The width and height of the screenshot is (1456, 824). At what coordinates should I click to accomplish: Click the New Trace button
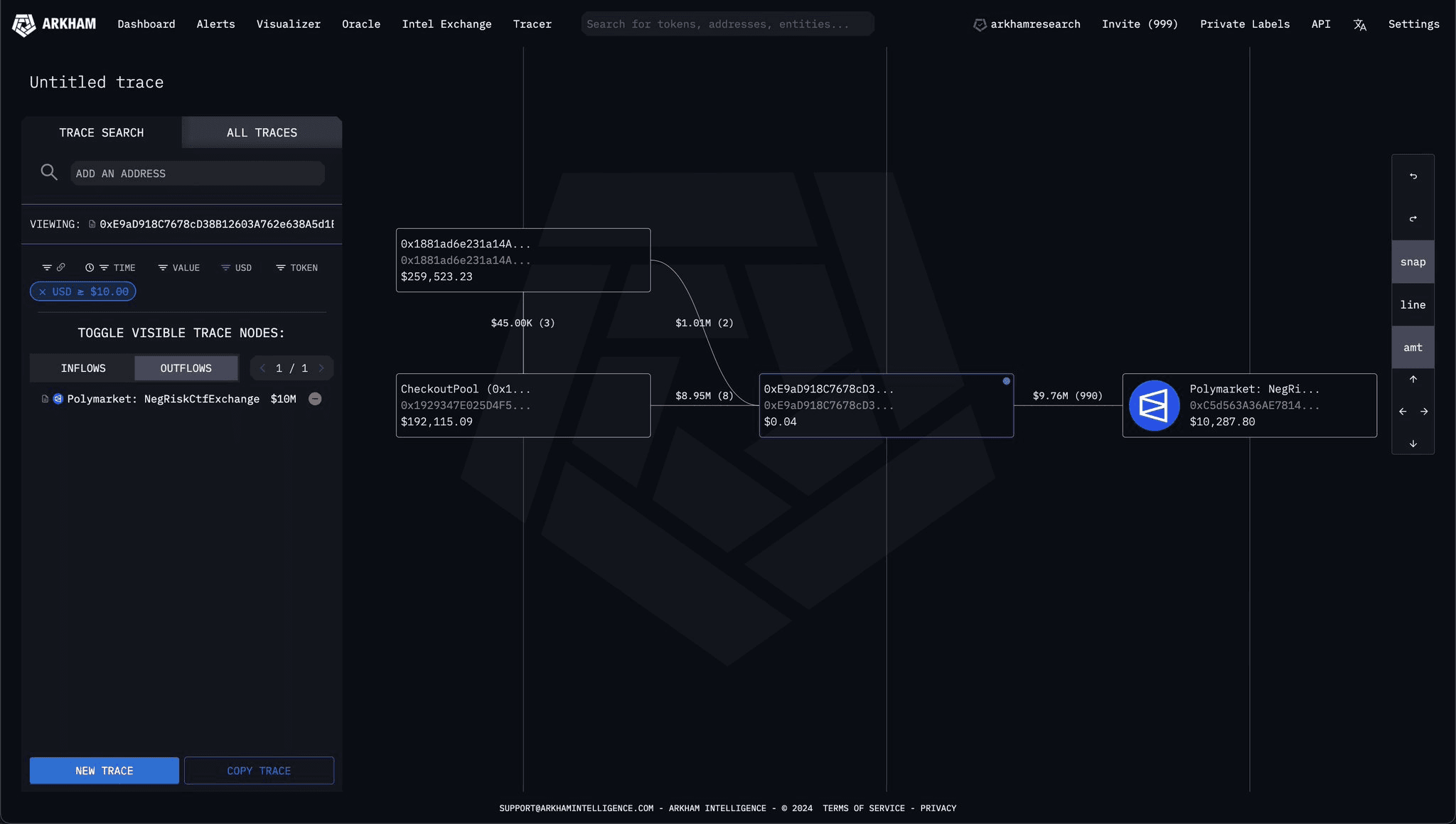[x=105, y=771]
